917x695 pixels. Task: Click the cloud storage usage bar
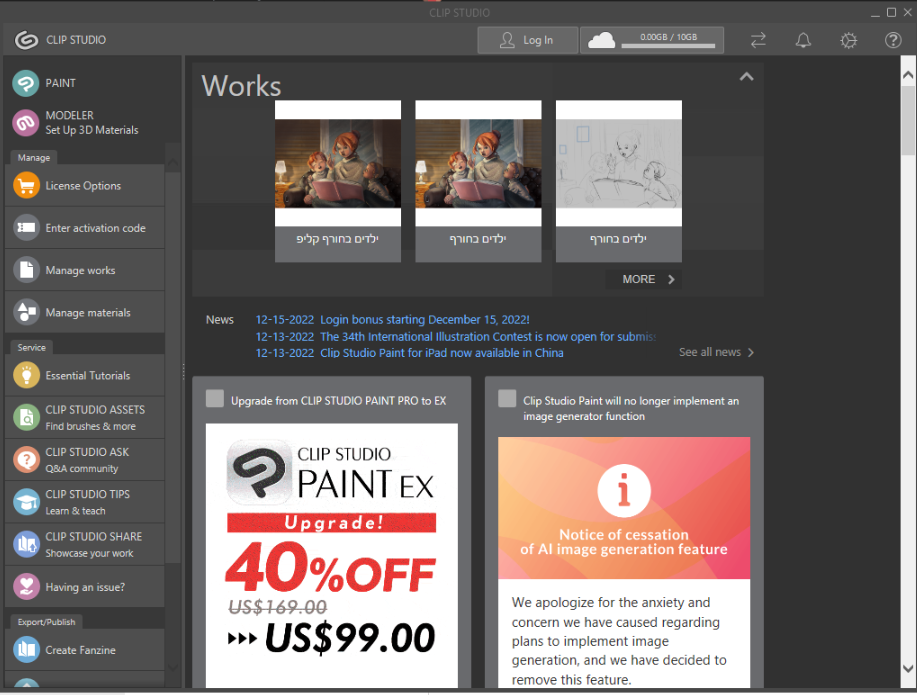click(x=668, y=46)
